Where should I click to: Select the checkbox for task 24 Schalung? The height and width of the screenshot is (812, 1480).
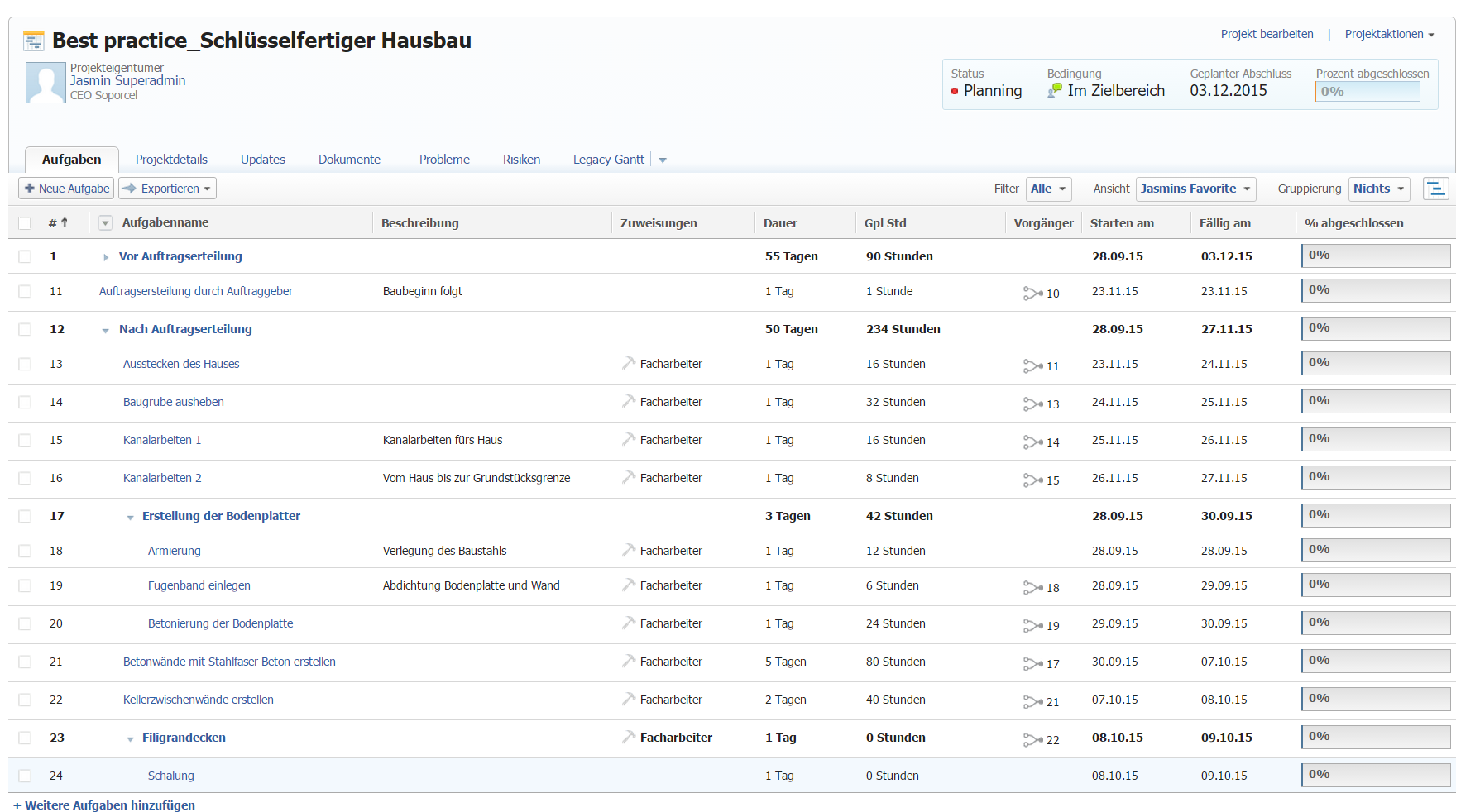[x=25, y=776]
